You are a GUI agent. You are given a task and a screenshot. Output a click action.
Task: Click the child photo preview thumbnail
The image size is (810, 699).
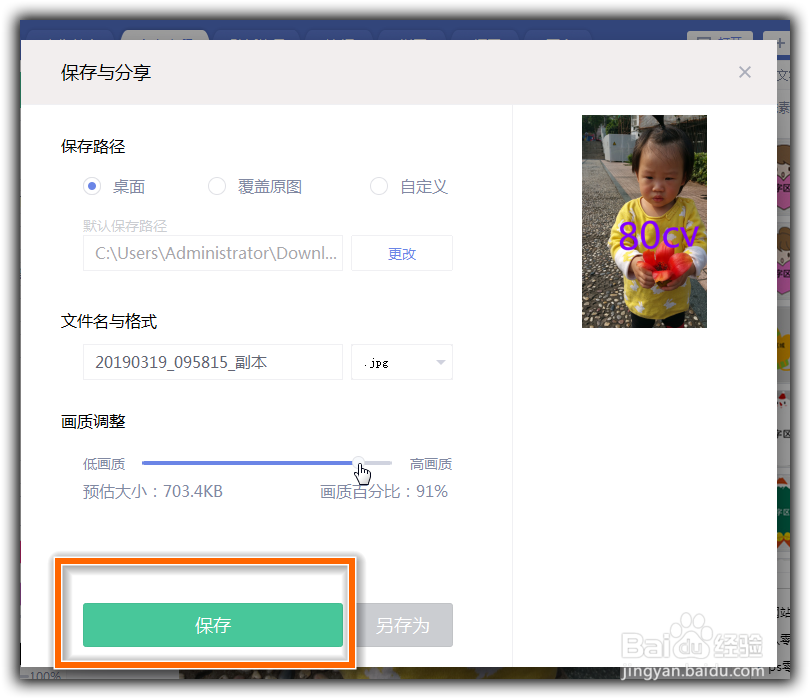pos(644,221)
